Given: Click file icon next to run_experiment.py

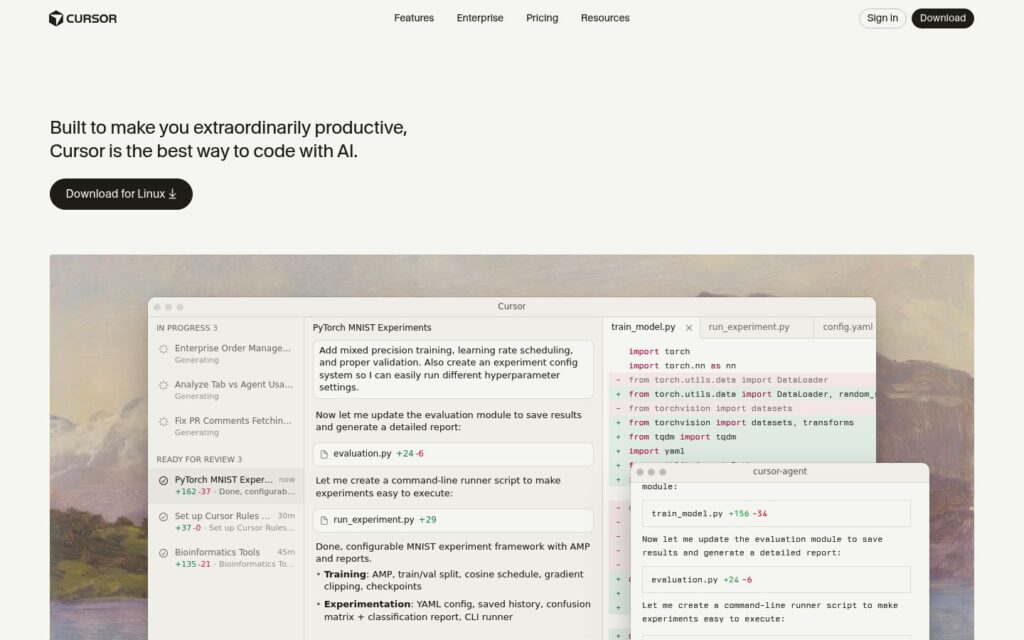Looking at the screenshot, I should pyautogui.click(x=324, y=520).
